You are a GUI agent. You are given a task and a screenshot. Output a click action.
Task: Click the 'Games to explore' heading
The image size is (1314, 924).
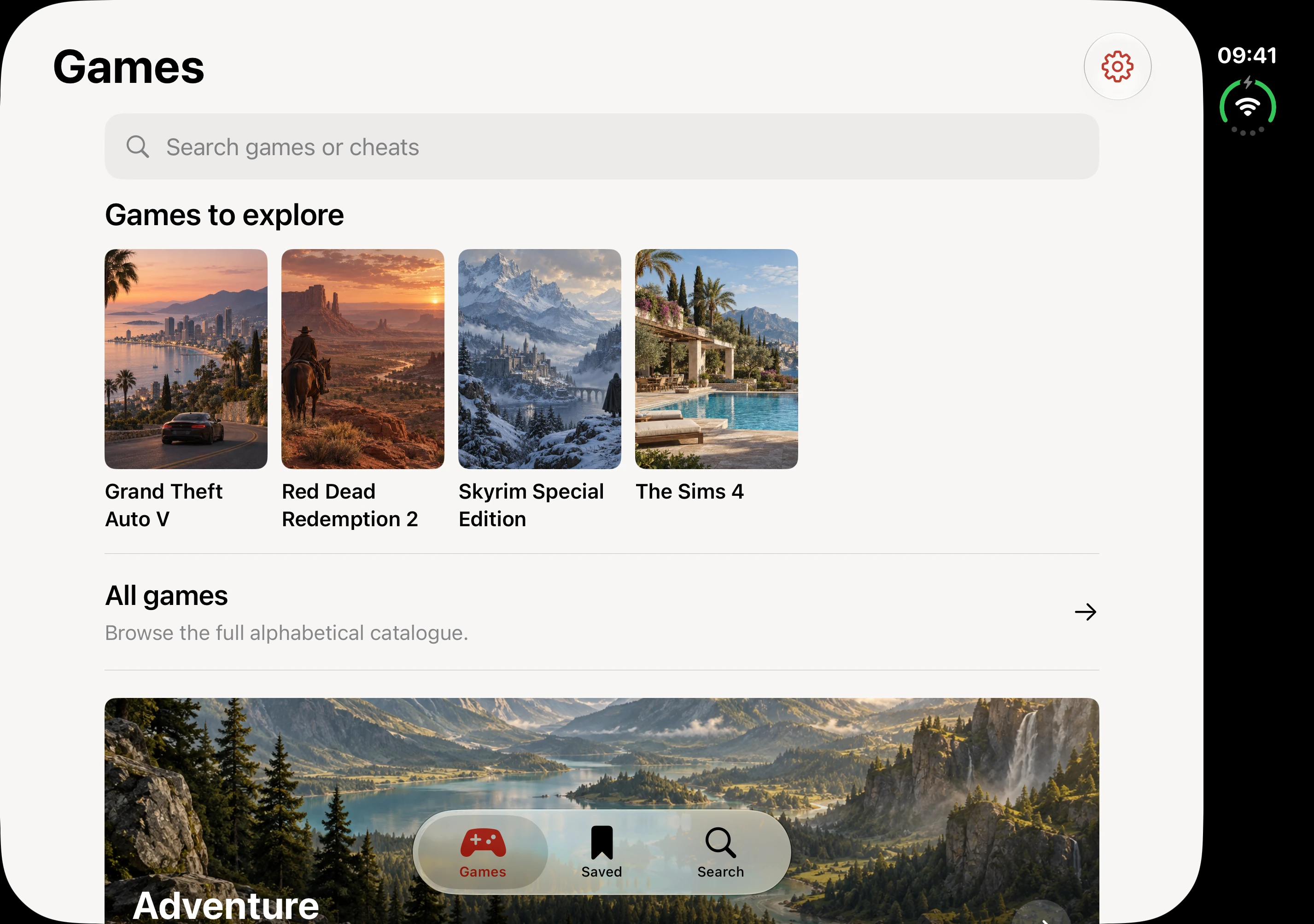pyautogui.click(x=224, y=215)
